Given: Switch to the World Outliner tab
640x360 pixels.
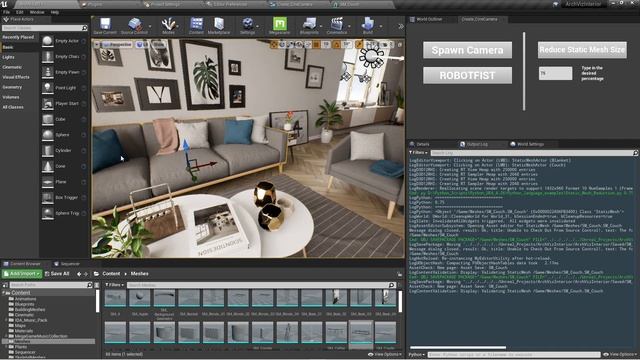Looking at the screenshot, I should coord(425,19).
